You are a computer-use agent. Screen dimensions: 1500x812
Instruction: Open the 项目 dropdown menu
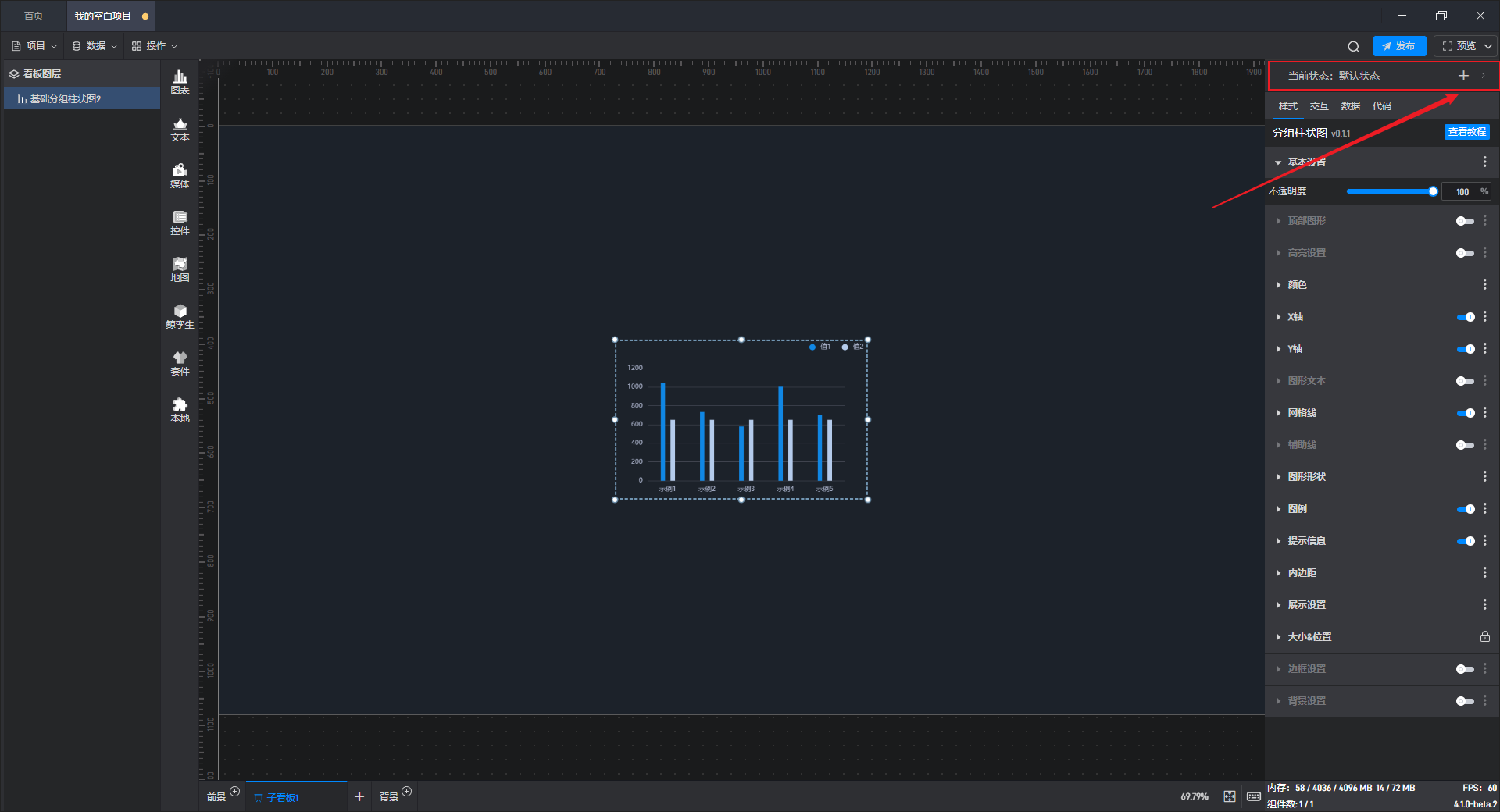pyautogui.click(x=34, y=46)
